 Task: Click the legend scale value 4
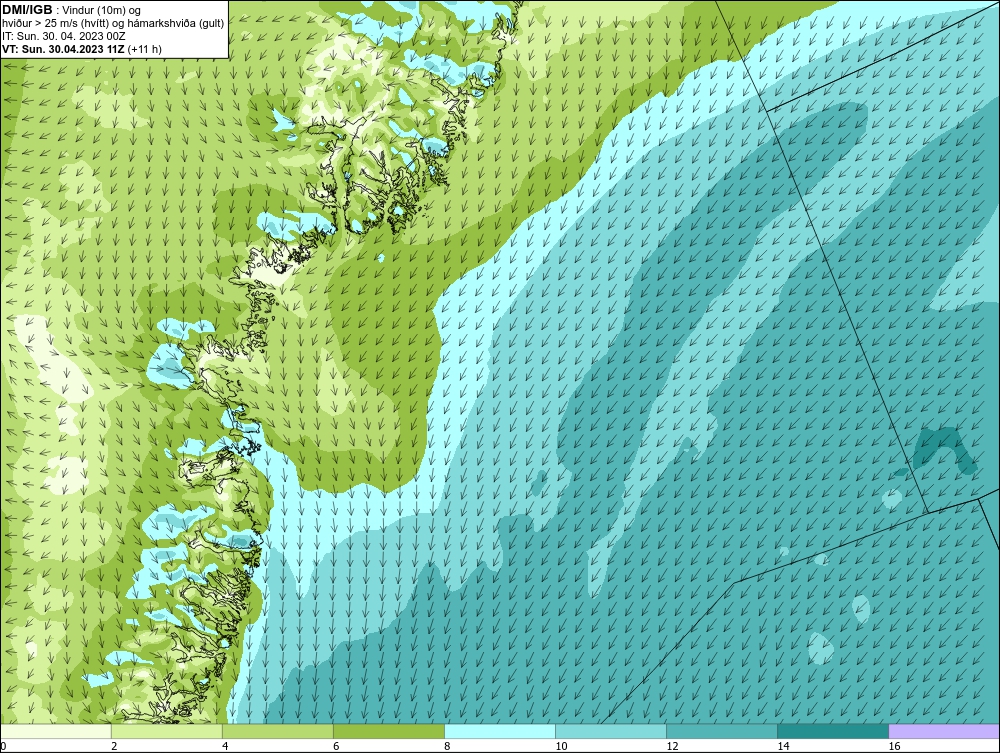click(225, 746)
